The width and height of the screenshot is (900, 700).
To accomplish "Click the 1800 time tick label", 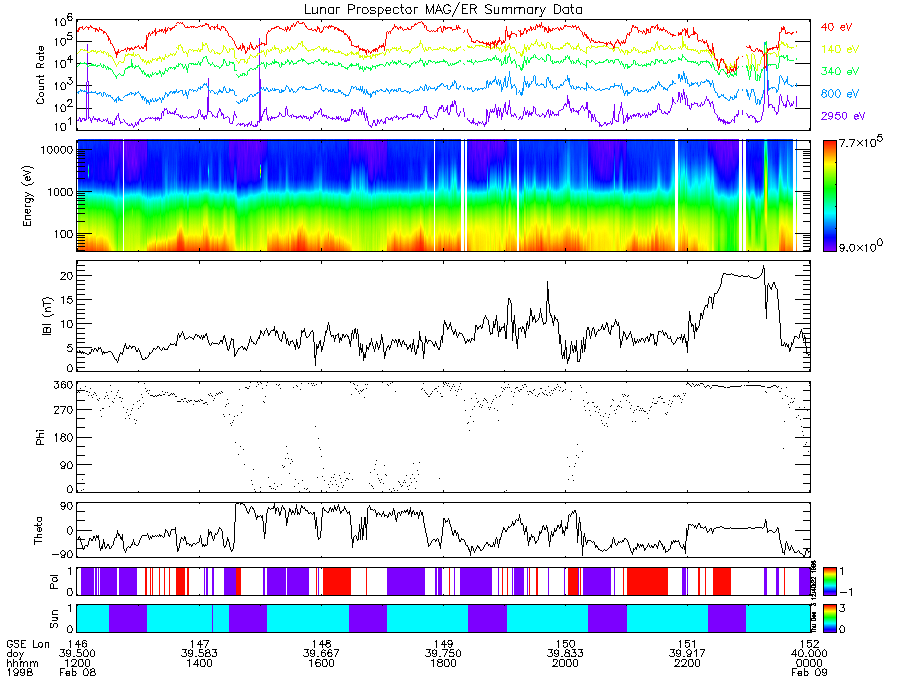I will (443, 663).
